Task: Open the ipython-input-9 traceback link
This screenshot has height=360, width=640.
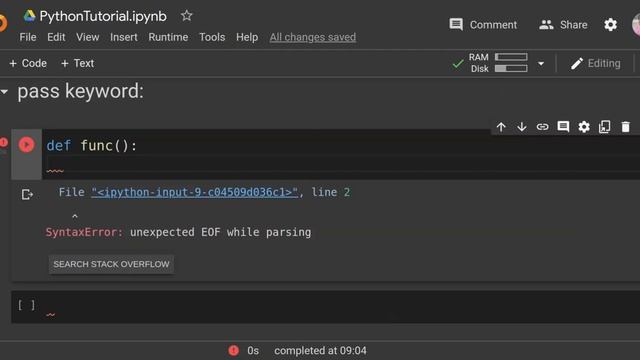Action: coord(195,192)
